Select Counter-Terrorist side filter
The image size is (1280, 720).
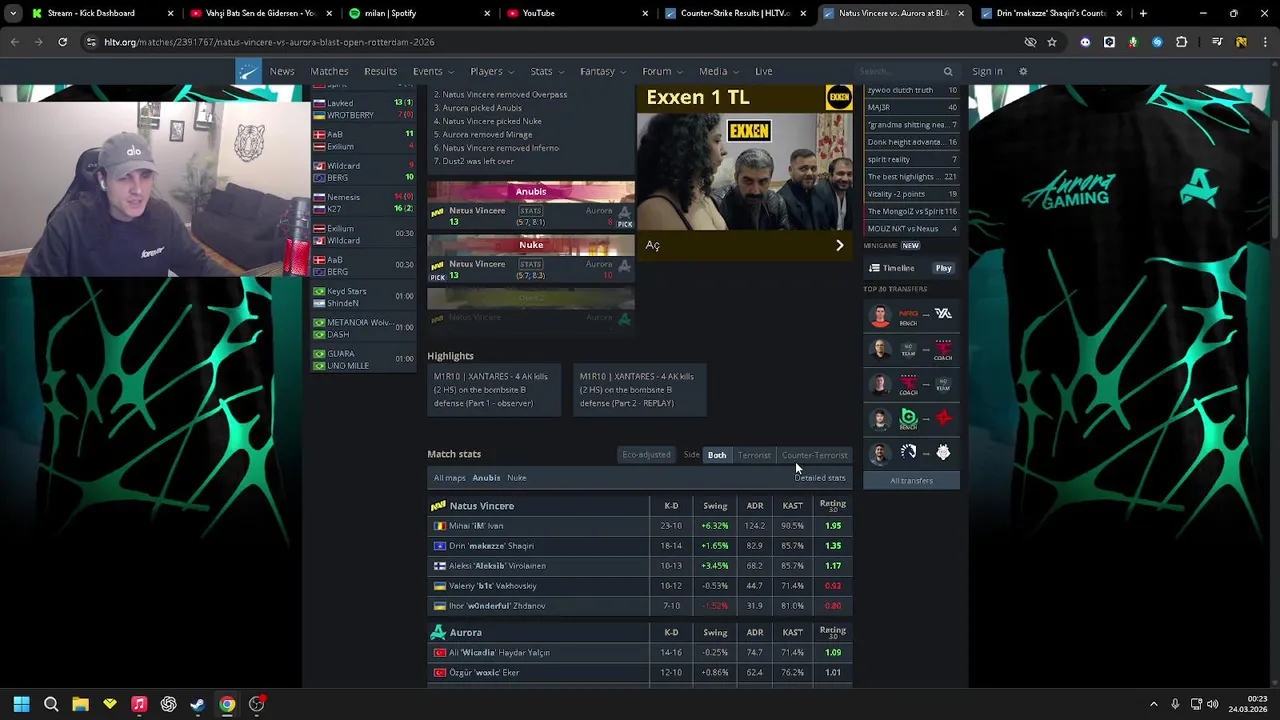pyautogui.click(x=814, y=455)
